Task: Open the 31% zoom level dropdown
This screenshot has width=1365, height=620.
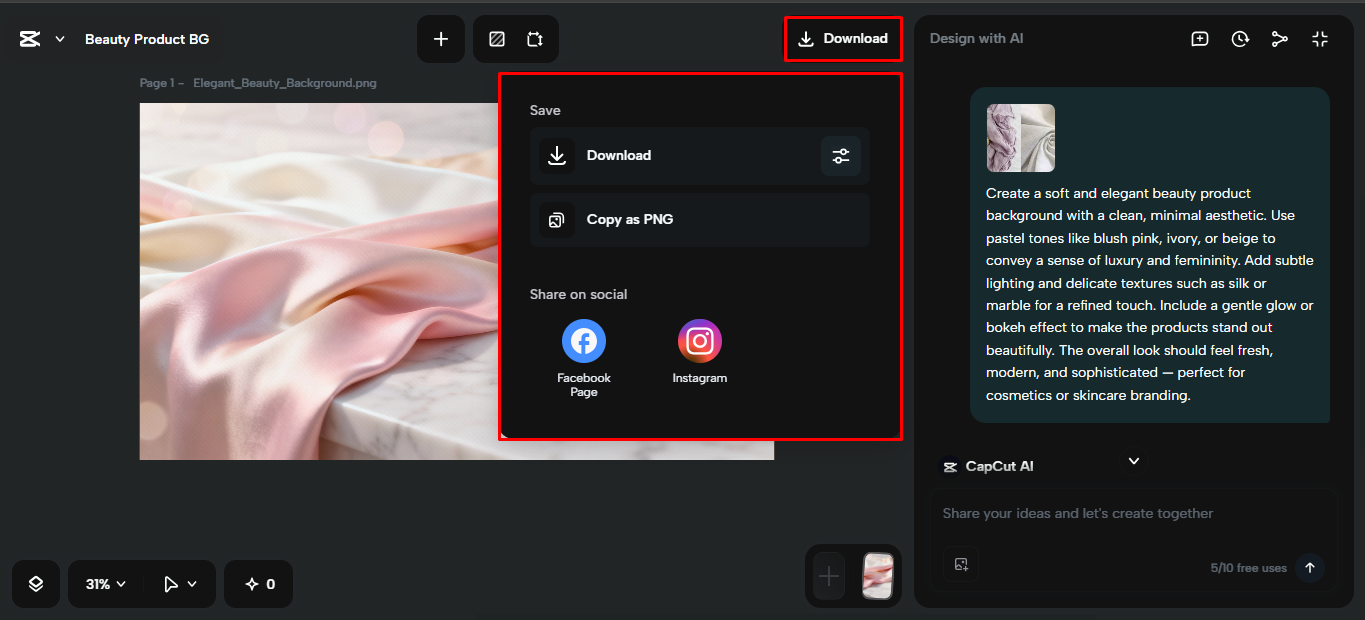Action: [x=104, y=583]
